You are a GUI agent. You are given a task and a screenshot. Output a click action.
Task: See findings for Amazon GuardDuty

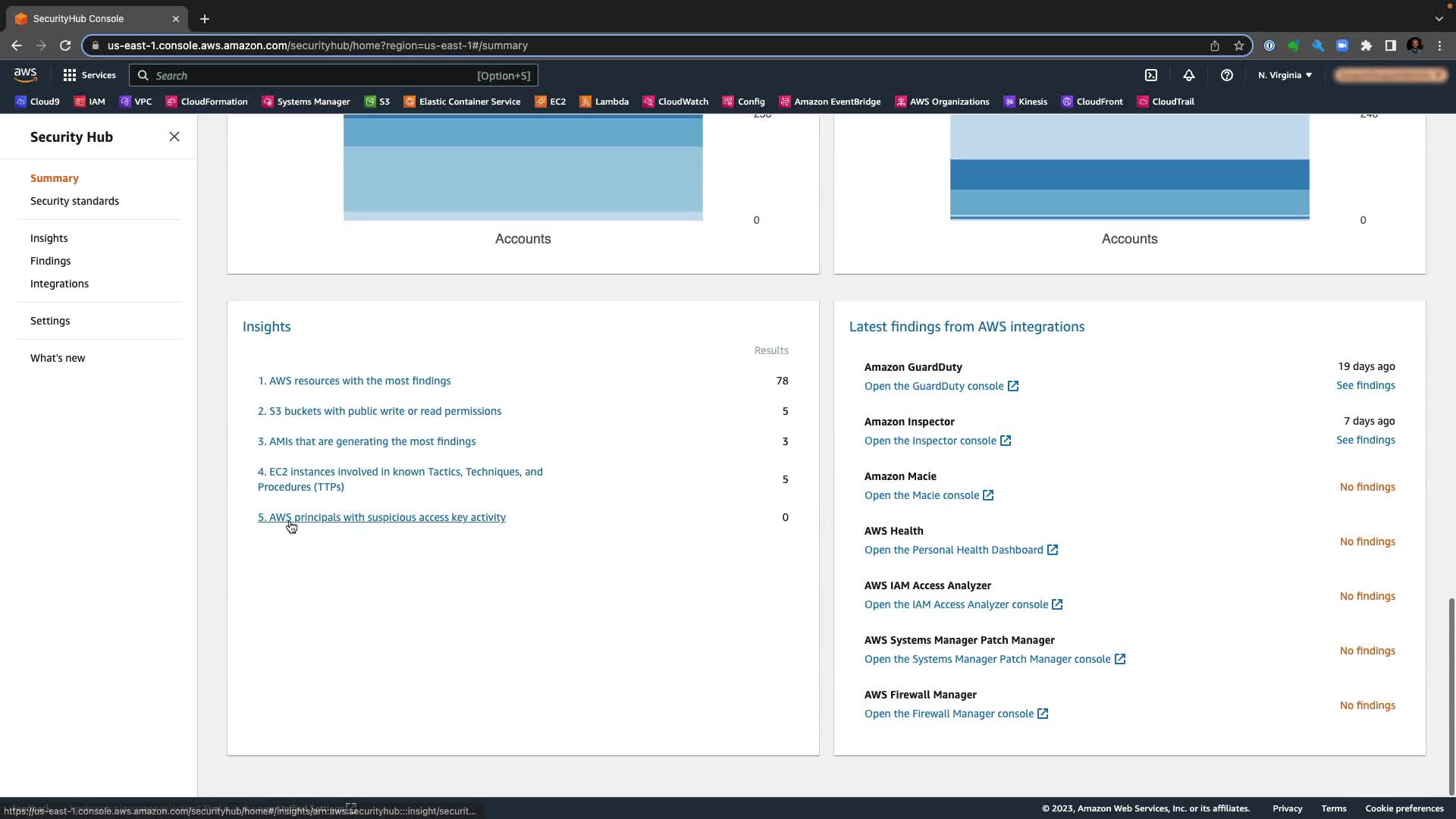point(1365,385)
